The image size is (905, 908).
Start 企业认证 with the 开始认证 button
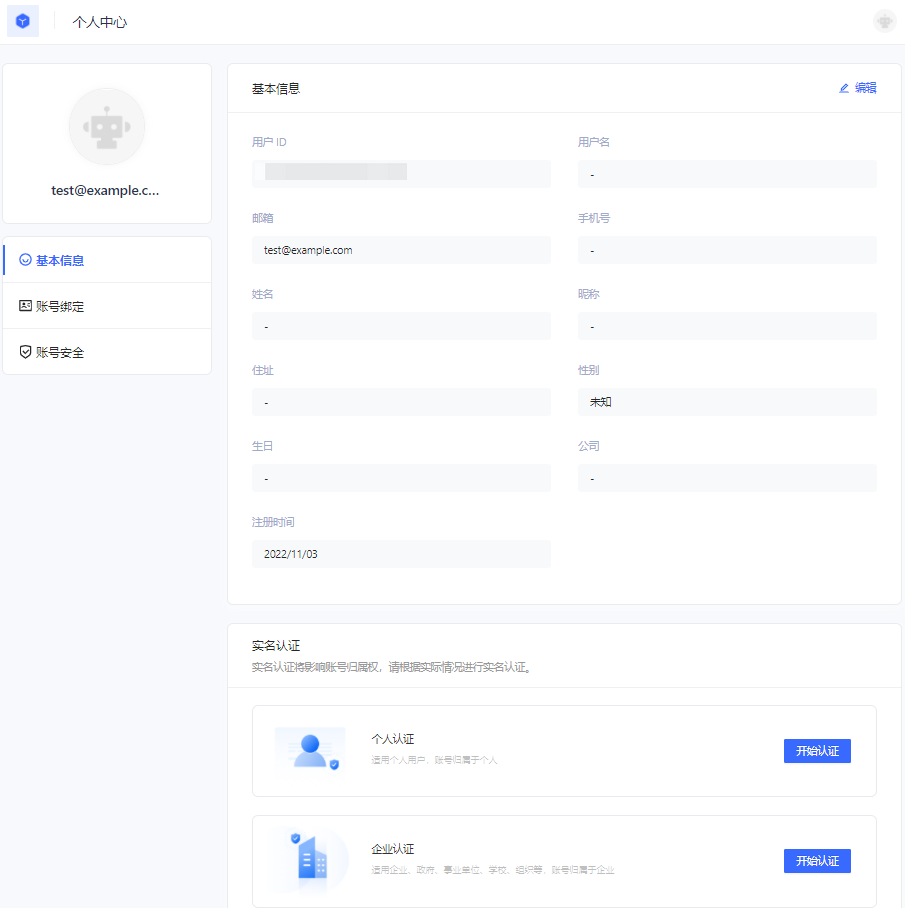pyautogui.click(x=817, y=861)
